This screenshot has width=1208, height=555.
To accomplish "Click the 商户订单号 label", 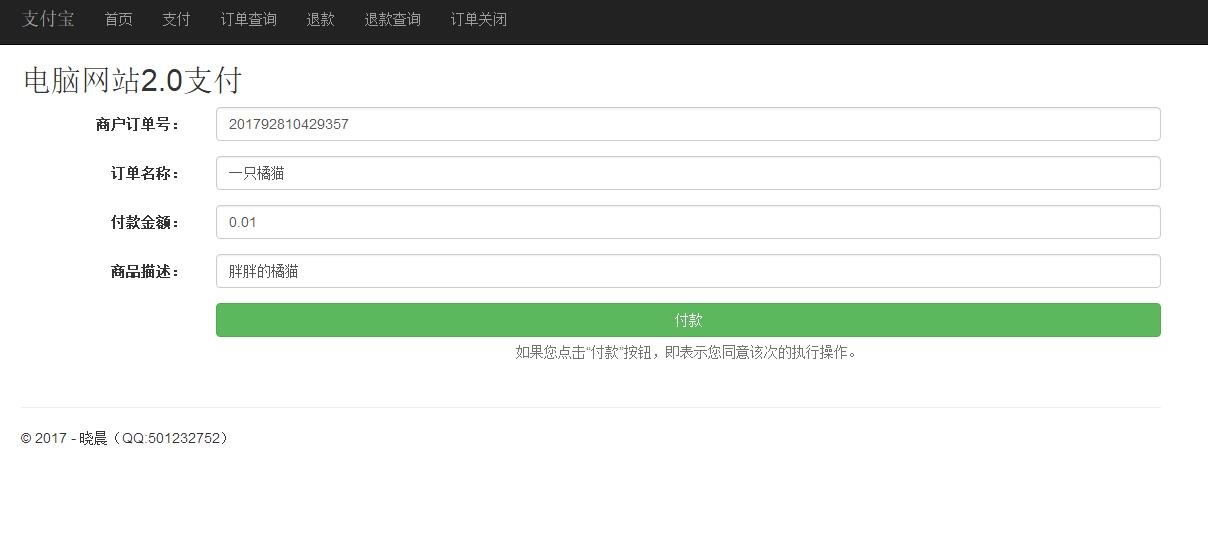I will click(138, 125).
